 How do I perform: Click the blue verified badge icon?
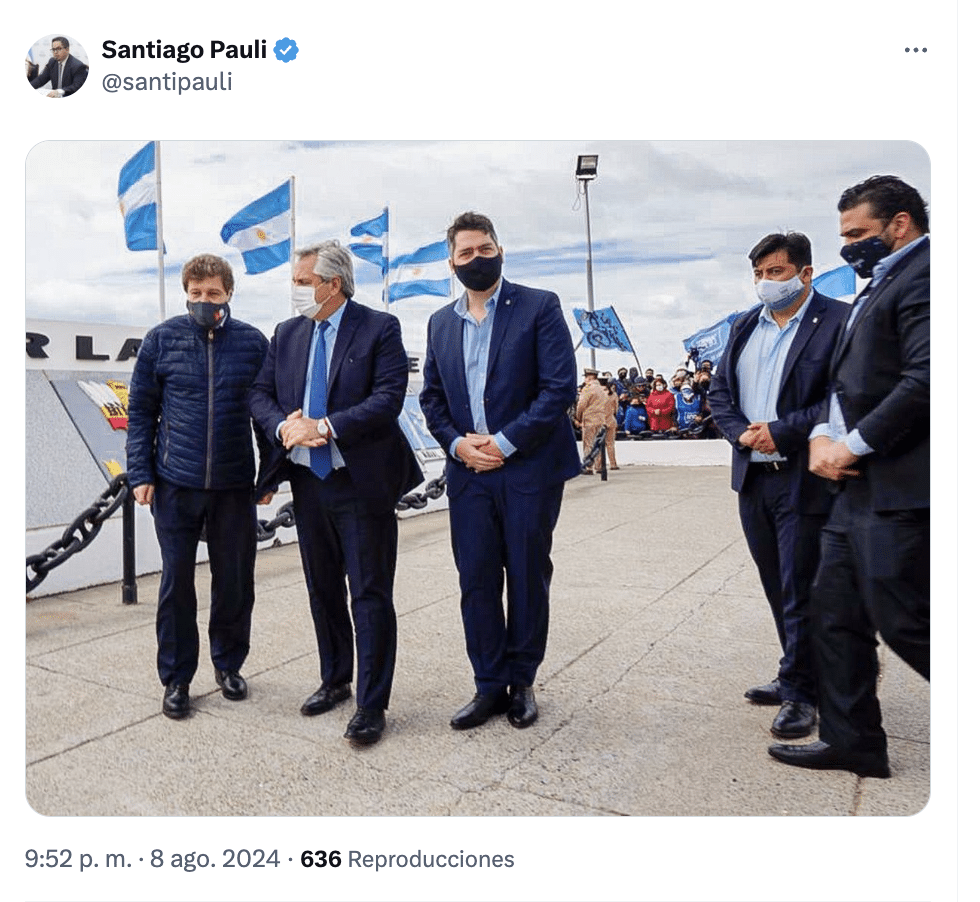[286, 50]
